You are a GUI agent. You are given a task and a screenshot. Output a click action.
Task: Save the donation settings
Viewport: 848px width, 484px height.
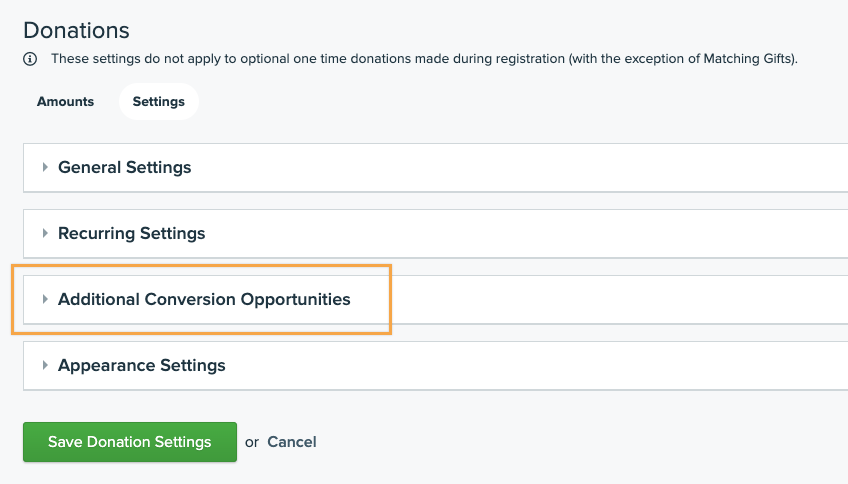tap(129, 442)
